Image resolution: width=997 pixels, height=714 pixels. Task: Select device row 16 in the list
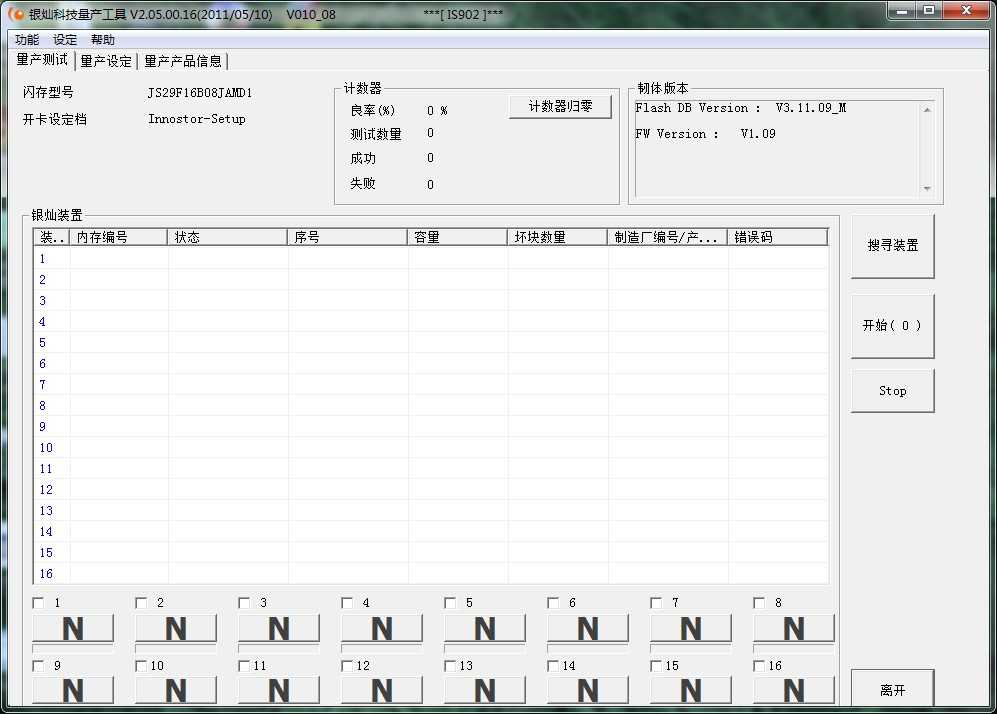[x=431, y=573]
